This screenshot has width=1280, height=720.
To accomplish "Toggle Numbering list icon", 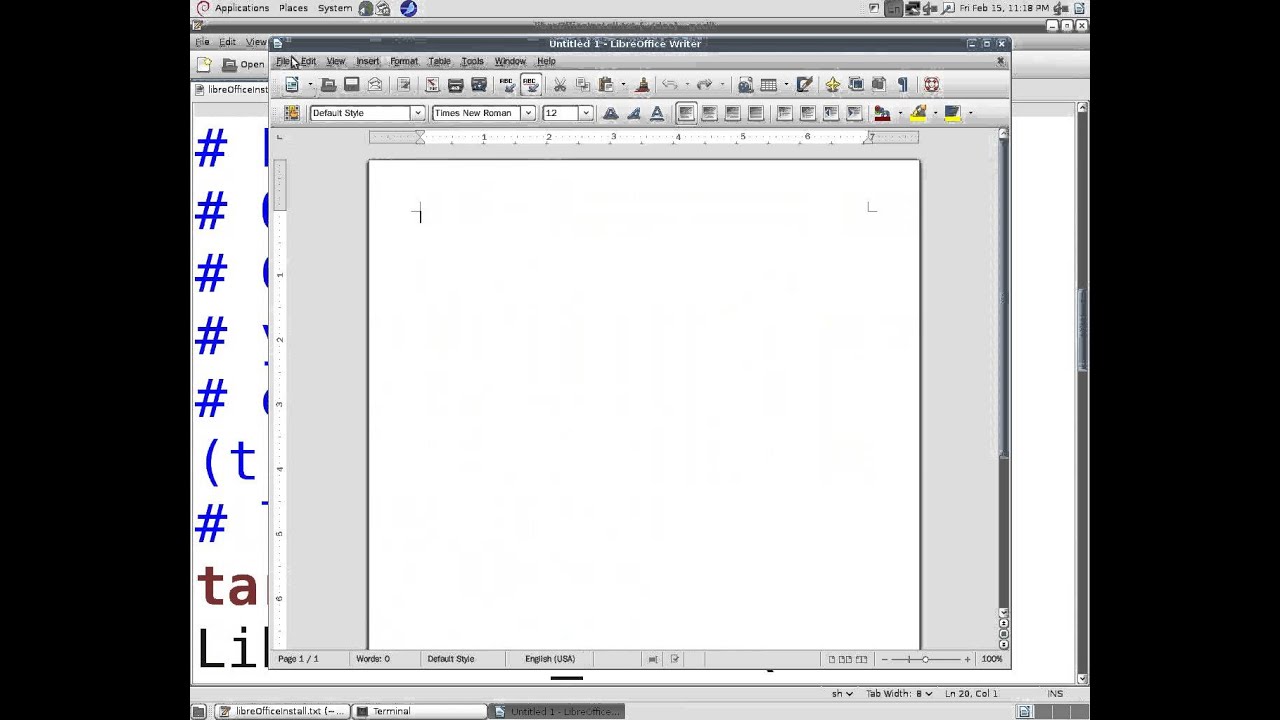I will click(784, 113).
